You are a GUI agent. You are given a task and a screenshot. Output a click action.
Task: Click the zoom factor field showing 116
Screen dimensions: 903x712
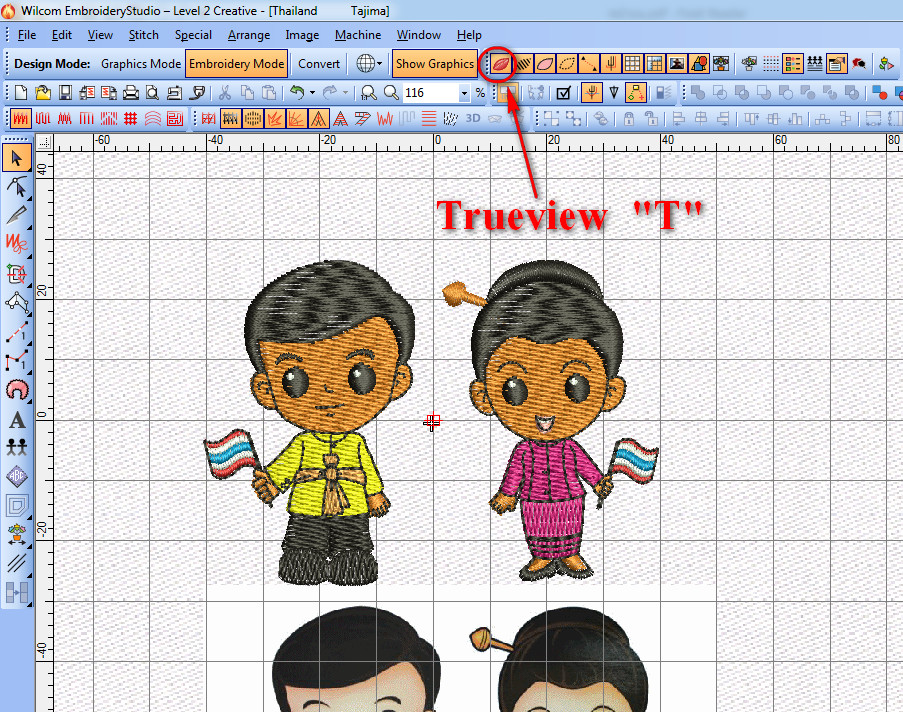click(x=430, y=93)
